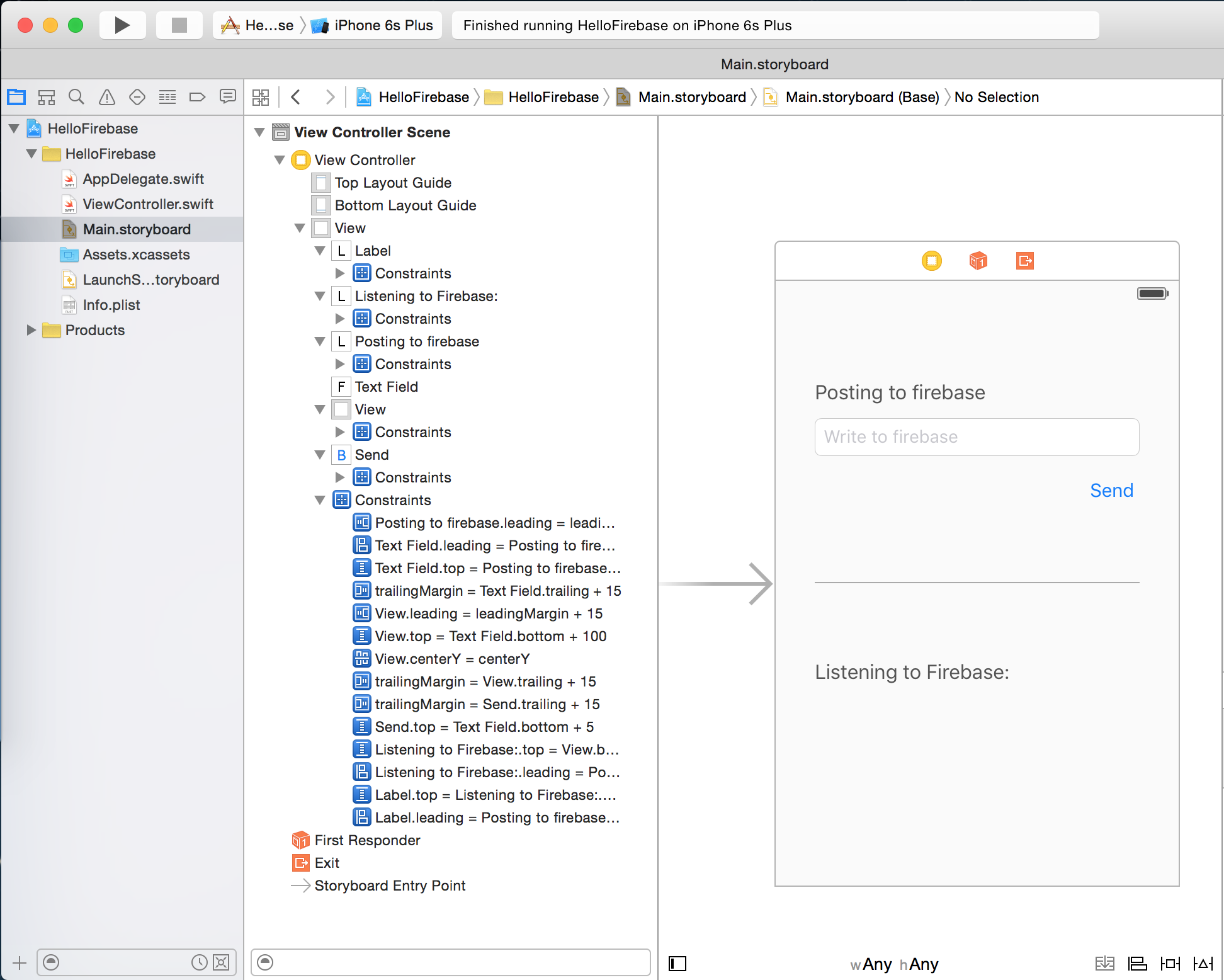Open the Issue navigator warning icon
Image resolution: width=1224 pixels, height=980 pixels.
[107, 97]
